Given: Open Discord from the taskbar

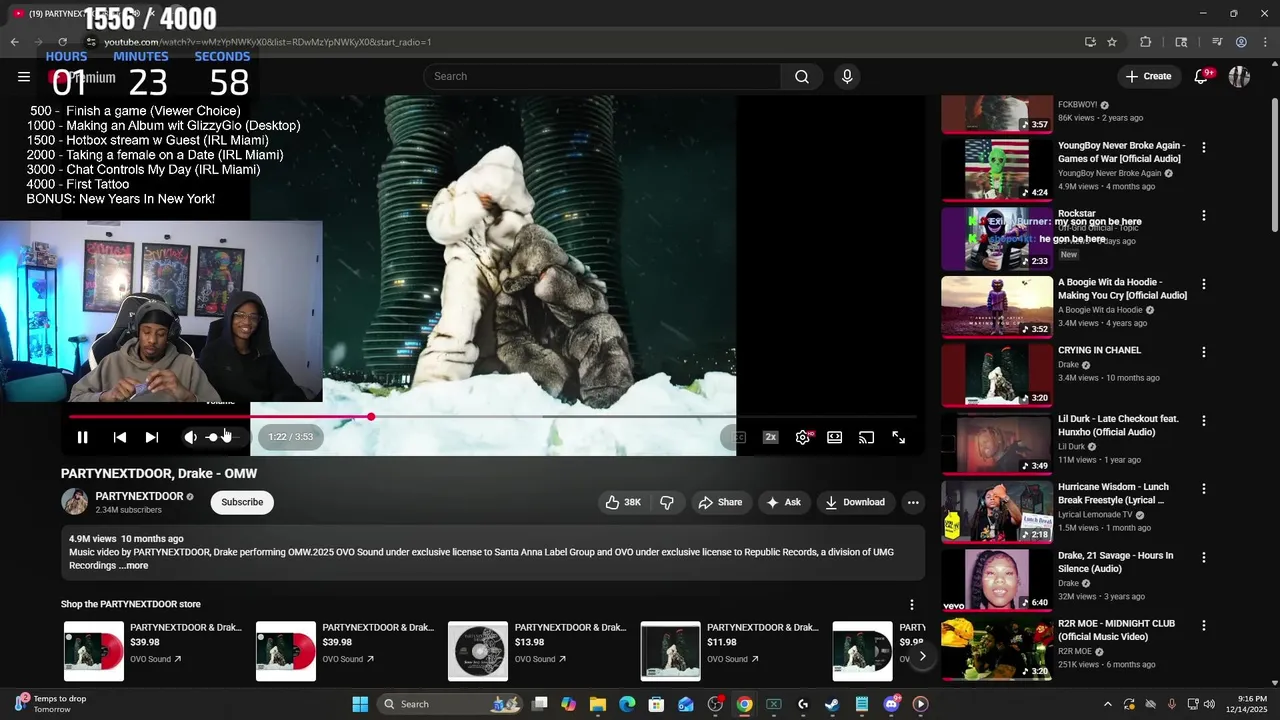Looking at the screenshot, I should [x=891, y=704].
